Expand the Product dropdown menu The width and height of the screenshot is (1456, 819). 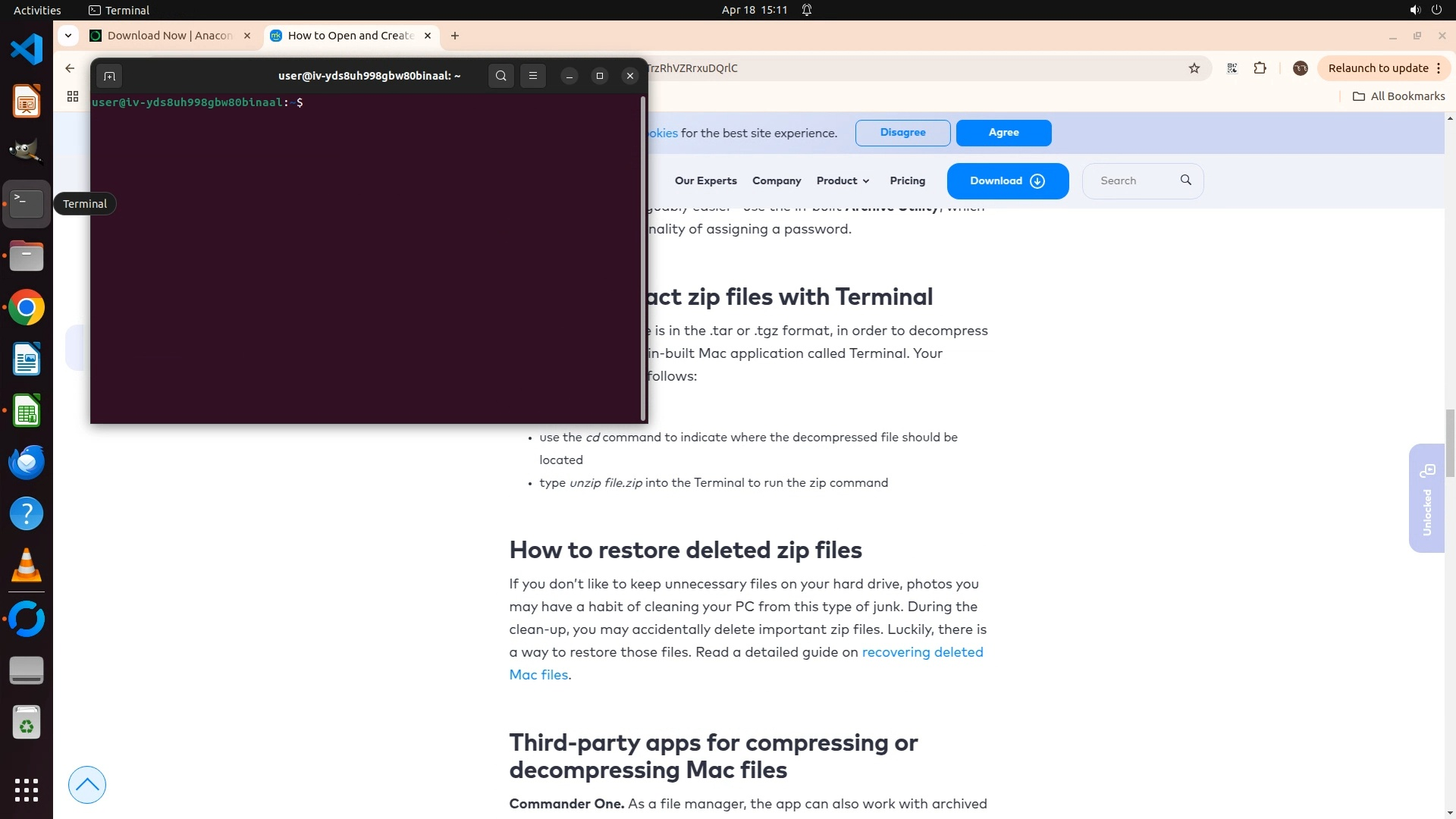(843, 181)
